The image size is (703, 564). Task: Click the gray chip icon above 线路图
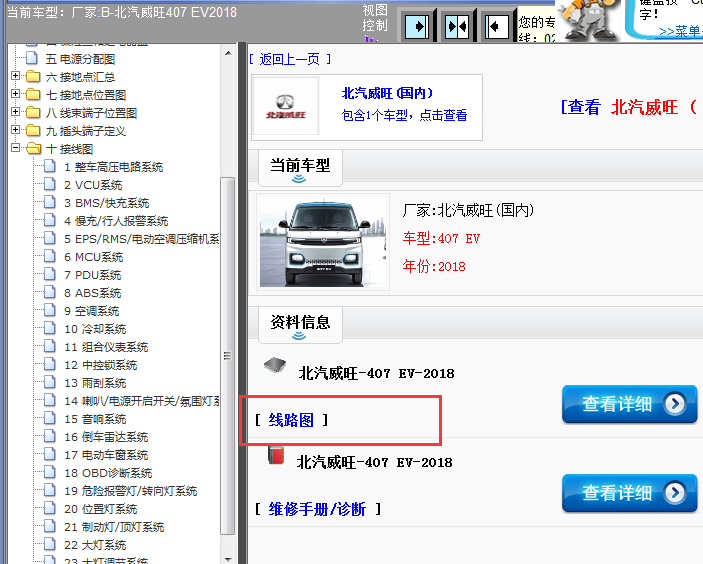(275, 365)
